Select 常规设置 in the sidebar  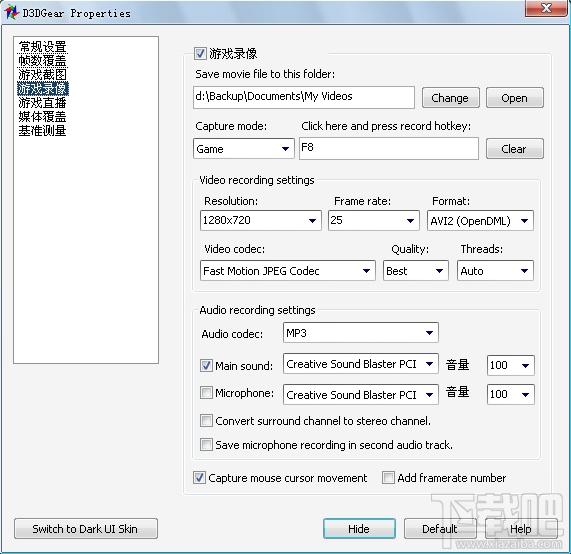coord(43,47)
